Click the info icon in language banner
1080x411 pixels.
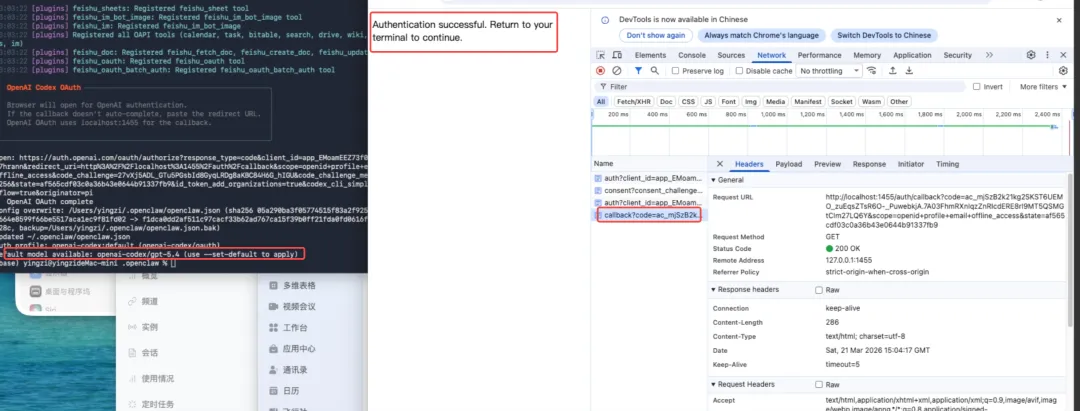click(605, 20)
